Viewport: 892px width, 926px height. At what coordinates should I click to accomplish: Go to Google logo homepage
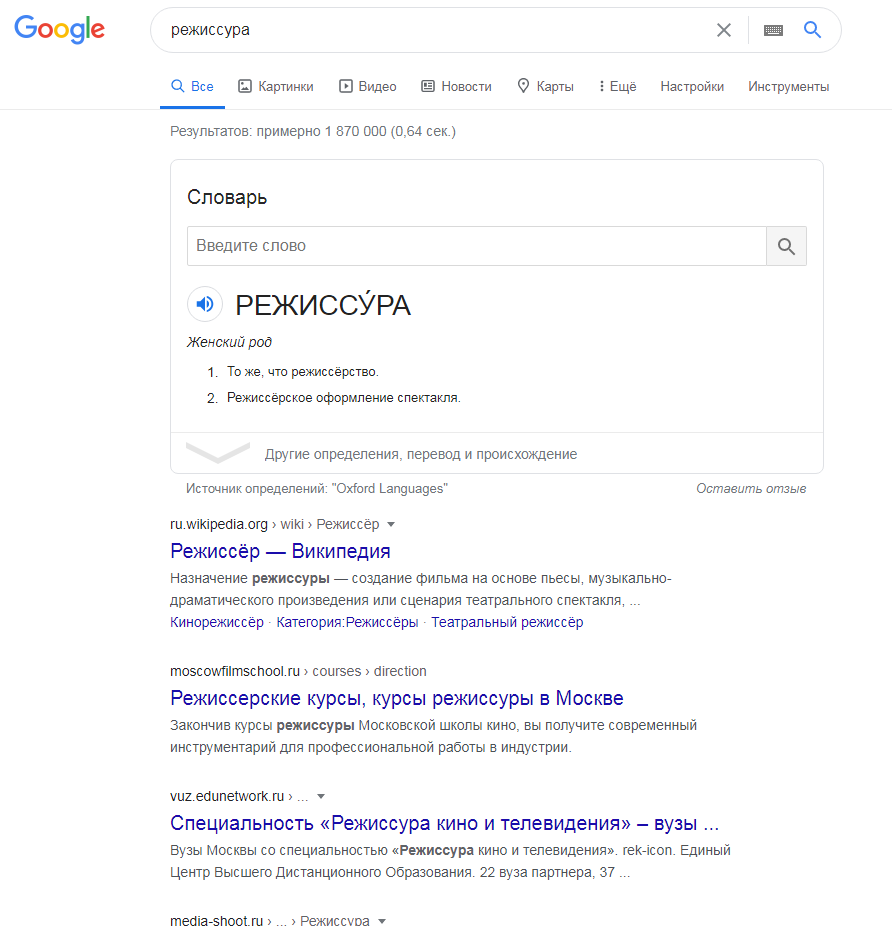60,30
